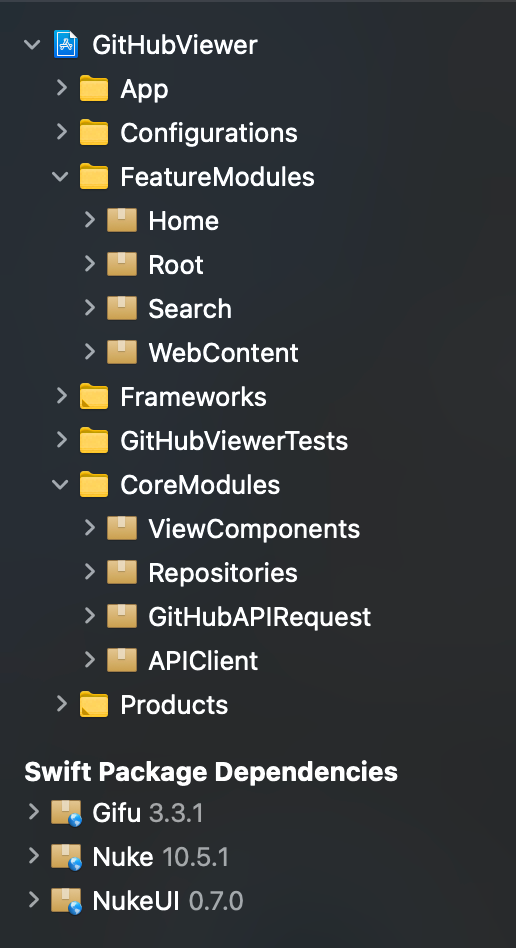The height and width of the screenshot is (948, 516).
Task: Click the Products folder icon
Action: pos(94,705)
